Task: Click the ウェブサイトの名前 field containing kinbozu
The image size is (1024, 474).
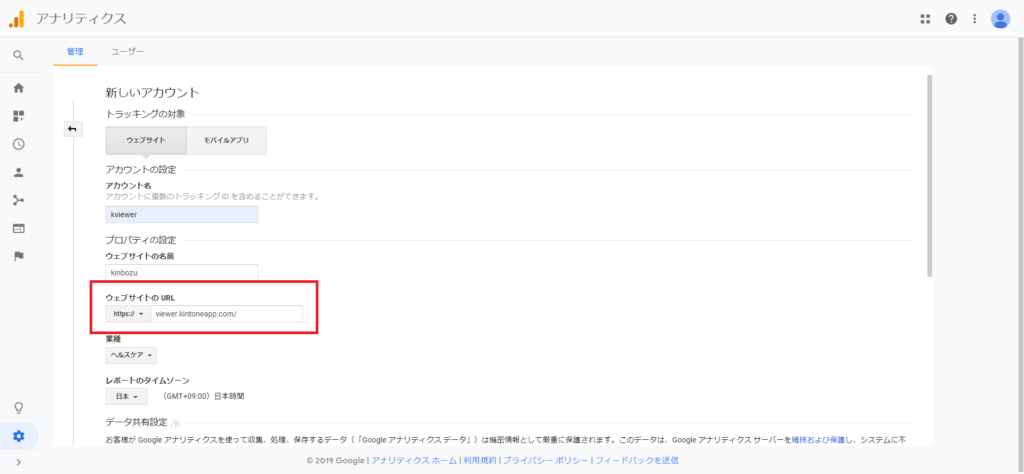Action: click(x=182, y=272)
